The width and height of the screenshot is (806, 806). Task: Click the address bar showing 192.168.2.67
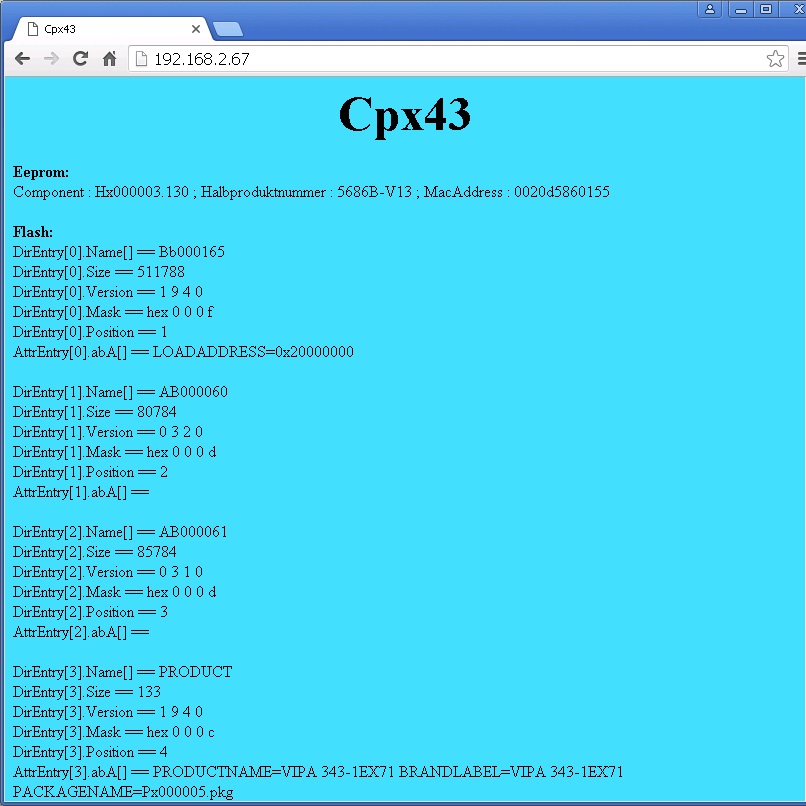[457, 59]
